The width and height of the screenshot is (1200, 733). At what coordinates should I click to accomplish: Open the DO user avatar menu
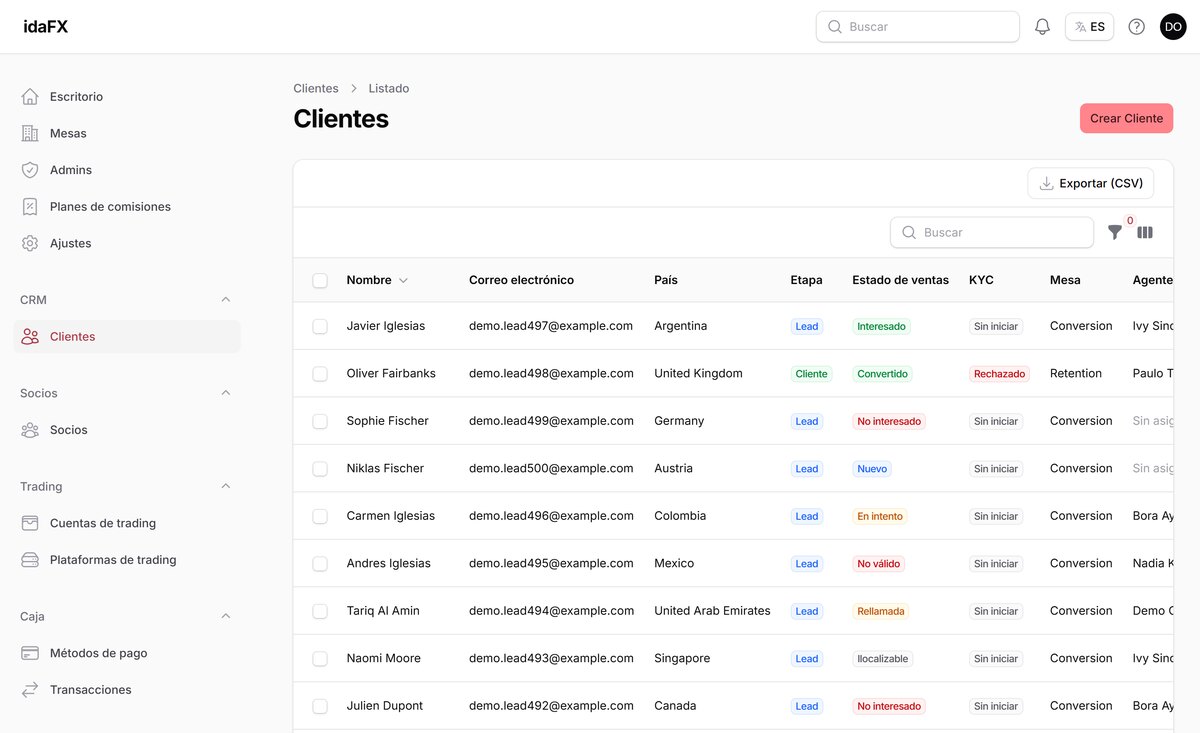tap(1173, 27)
